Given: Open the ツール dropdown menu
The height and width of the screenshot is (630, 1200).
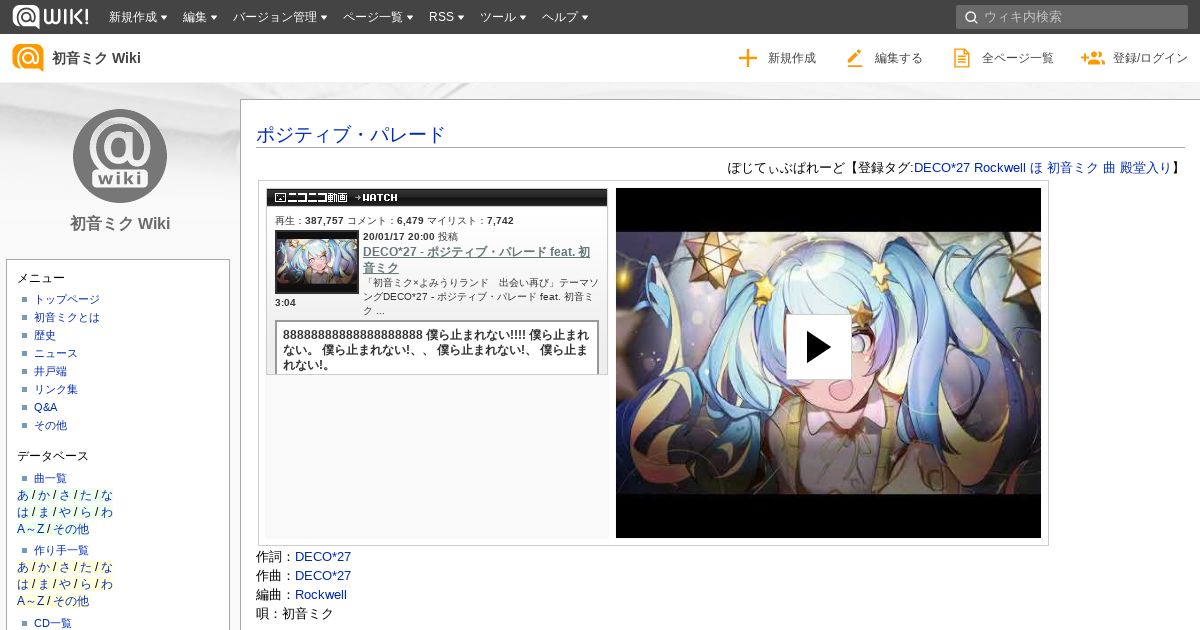Looking at the screenshot, I should (503, 17).
